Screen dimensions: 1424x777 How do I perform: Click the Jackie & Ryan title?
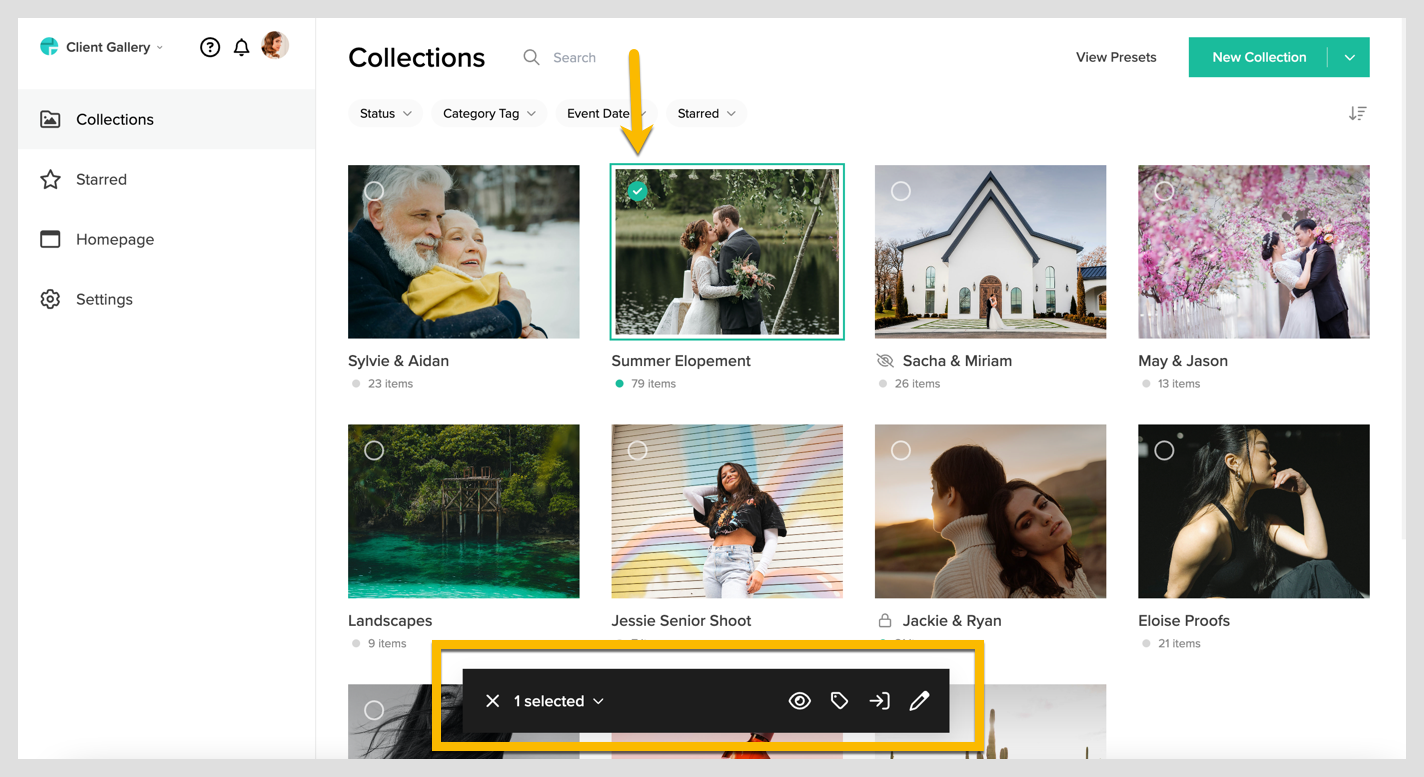click(952, 621)
